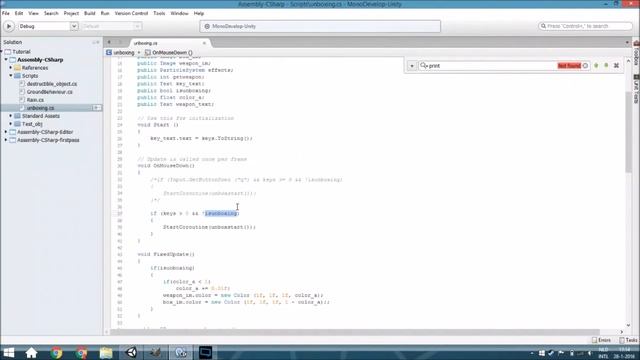
Task: Click the options button on unboxing.cs row
Action: coord(97,108)
